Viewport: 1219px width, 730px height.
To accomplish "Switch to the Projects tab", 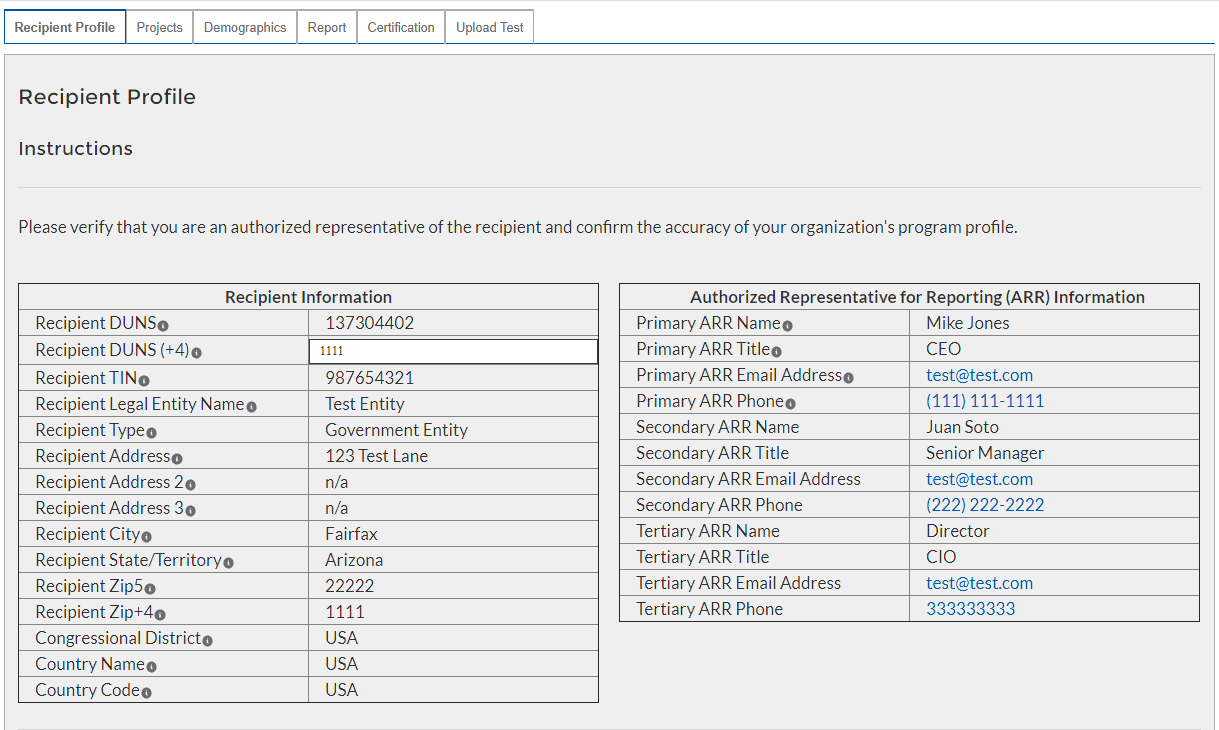I will [x=159, y=27].
